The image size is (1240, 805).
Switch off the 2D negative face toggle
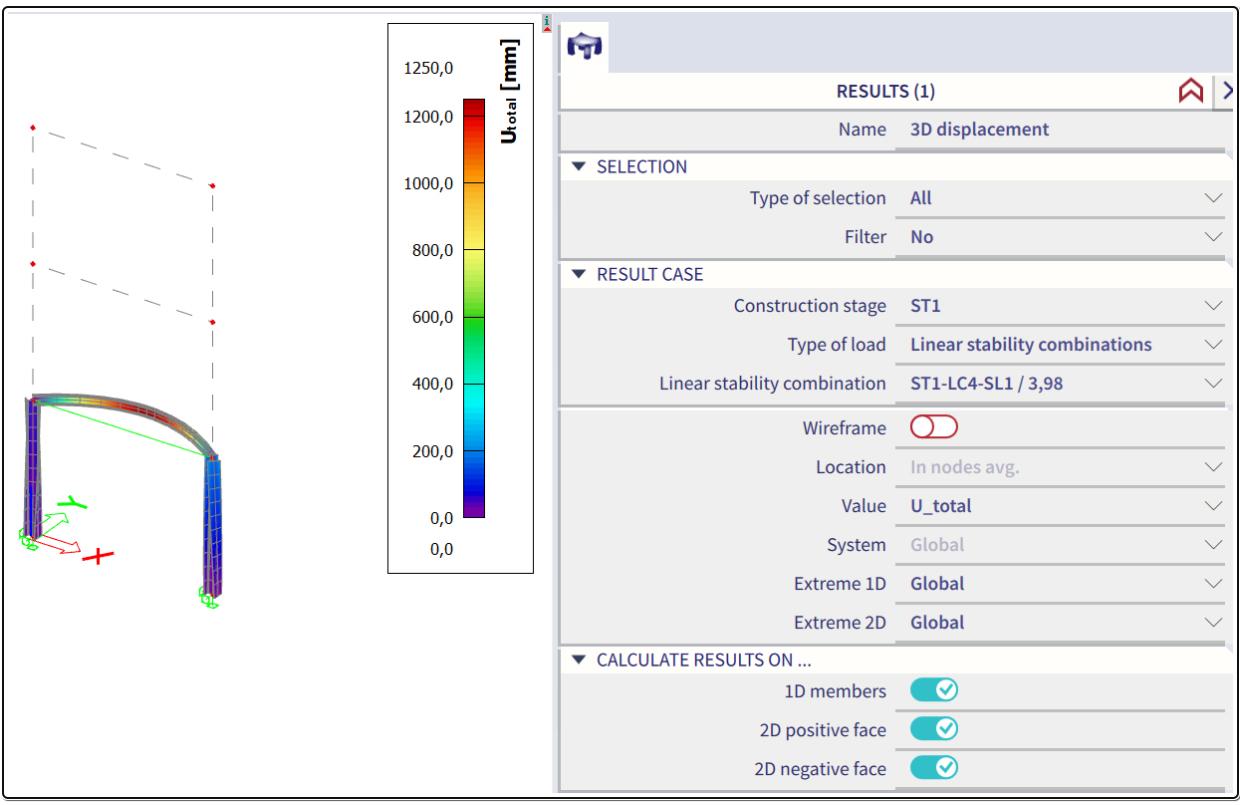[933, 769]
